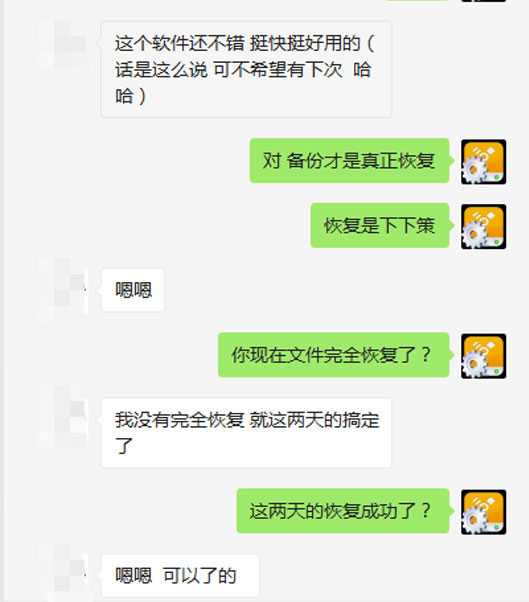Click the avatar next to "这两天的恢复成功了？"

[483, 512]
